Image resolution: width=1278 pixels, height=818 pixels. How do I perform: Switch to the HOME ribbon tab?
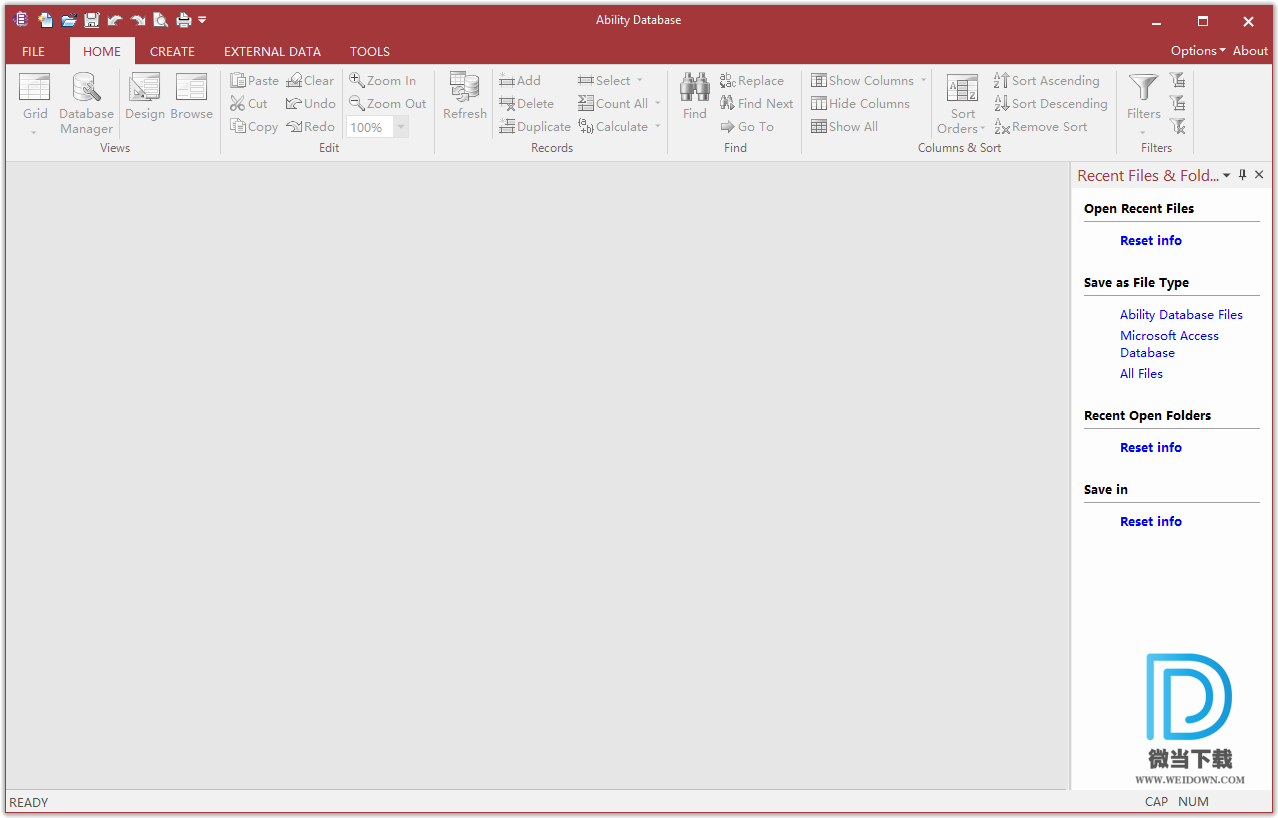[102, 51]
